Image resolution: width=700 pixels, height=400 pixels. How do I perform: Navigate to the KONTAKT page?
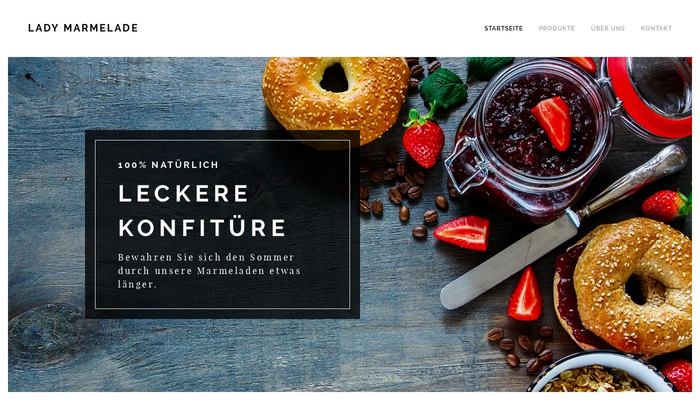coord(656,28)
